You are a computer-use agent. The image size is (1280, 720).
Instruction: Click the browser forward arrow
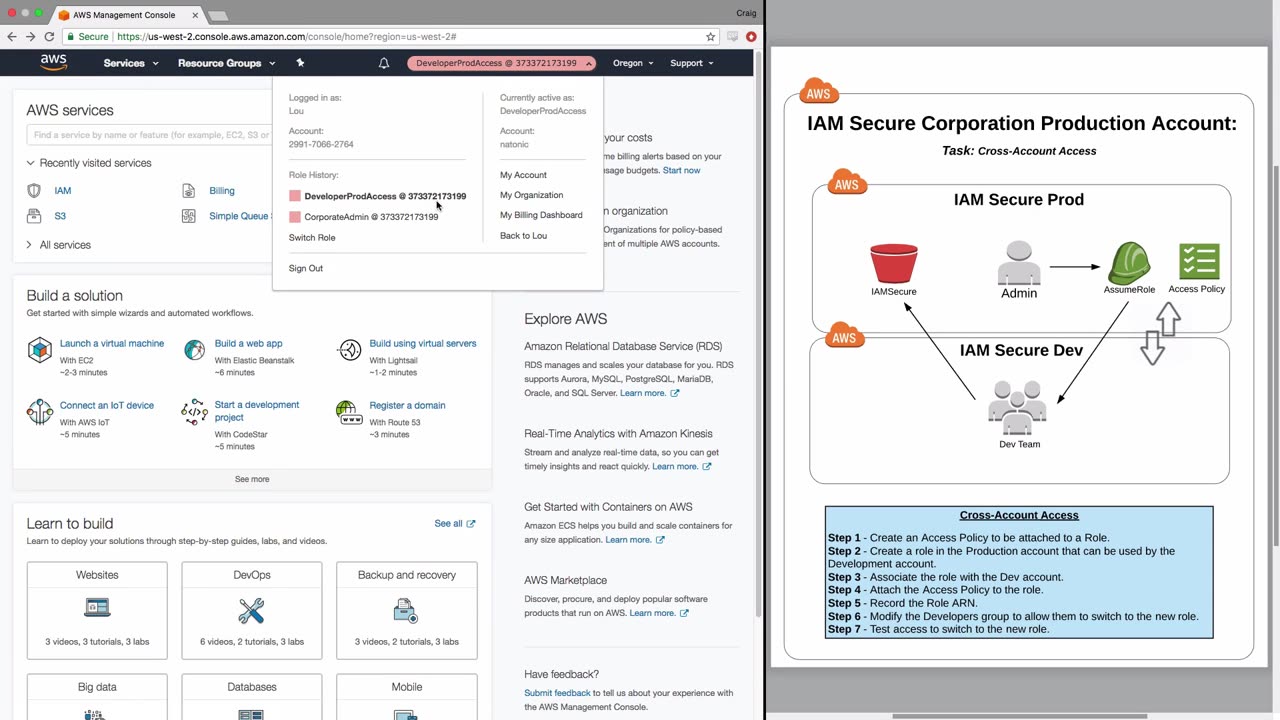click(x=30, y=37)
